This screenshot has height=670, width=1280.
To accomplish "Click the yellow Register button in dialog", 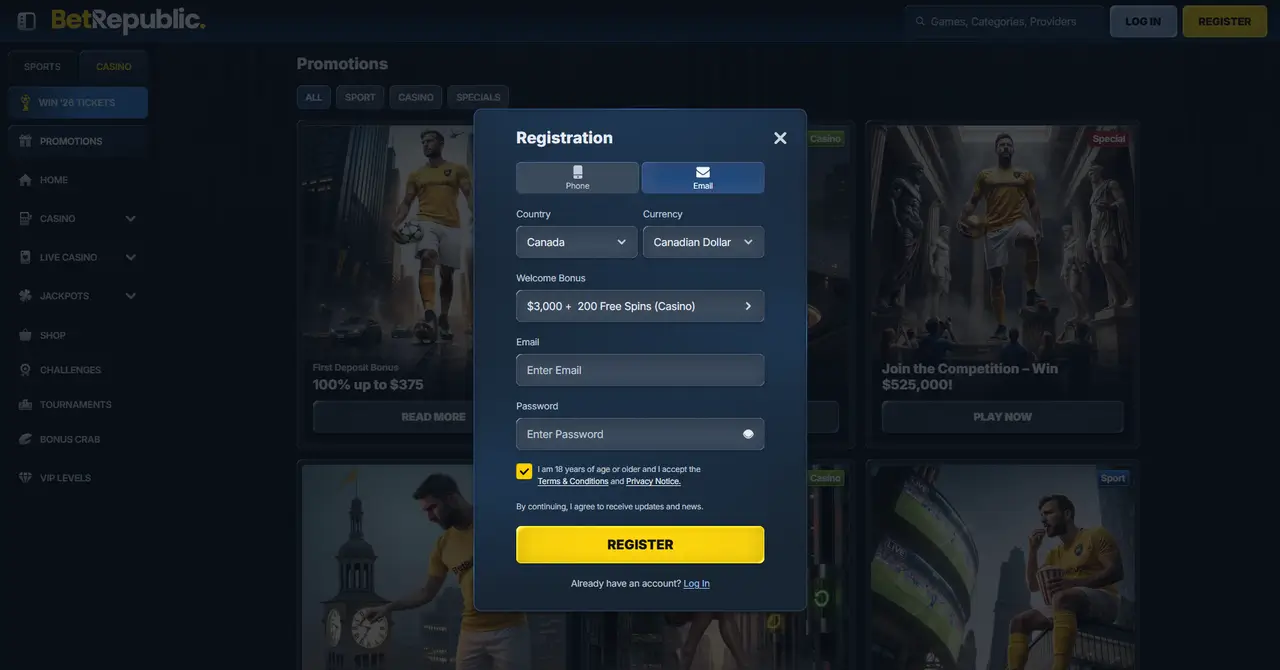I will (x=640, y=545).
